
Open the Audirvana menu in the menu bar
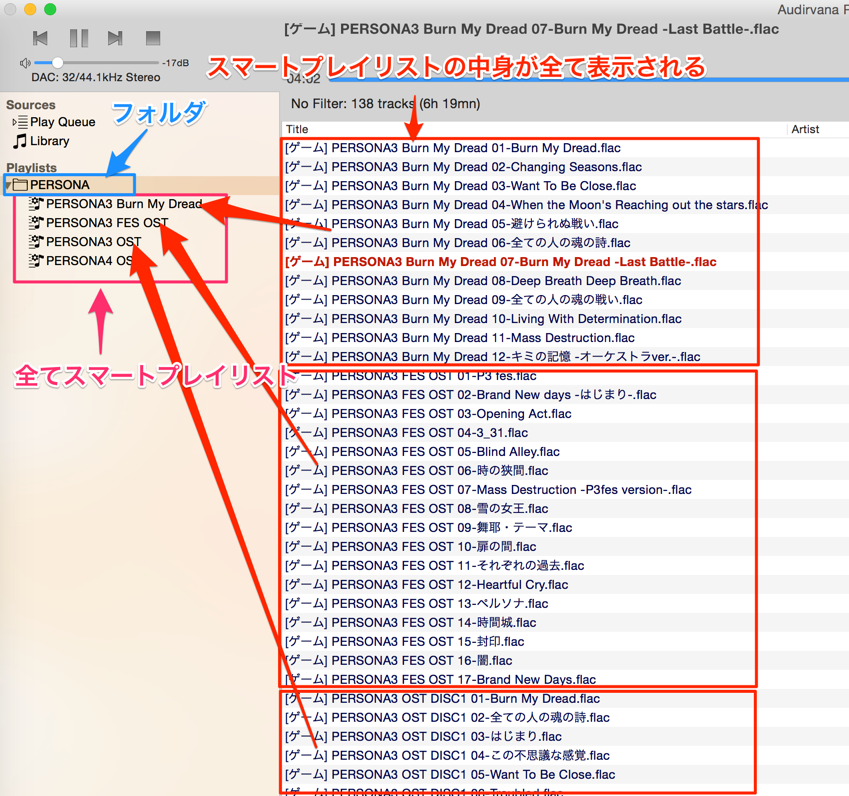click(812, 8)
